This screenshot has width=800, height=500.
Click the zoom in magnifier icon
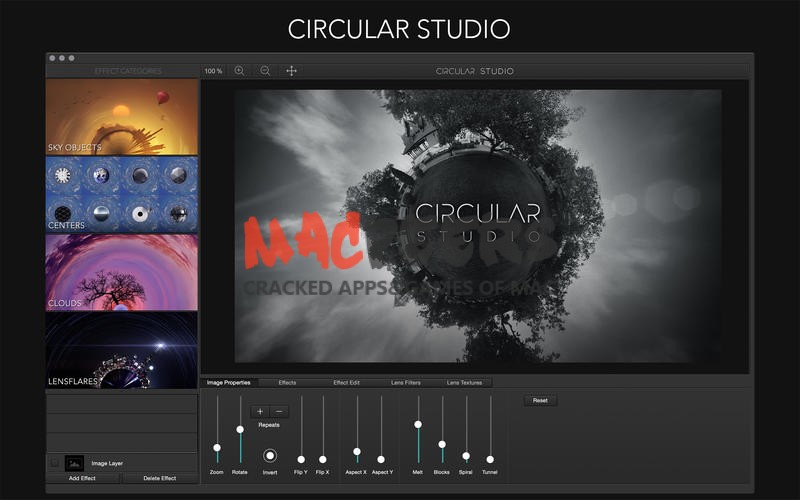[x=239, y=71]
